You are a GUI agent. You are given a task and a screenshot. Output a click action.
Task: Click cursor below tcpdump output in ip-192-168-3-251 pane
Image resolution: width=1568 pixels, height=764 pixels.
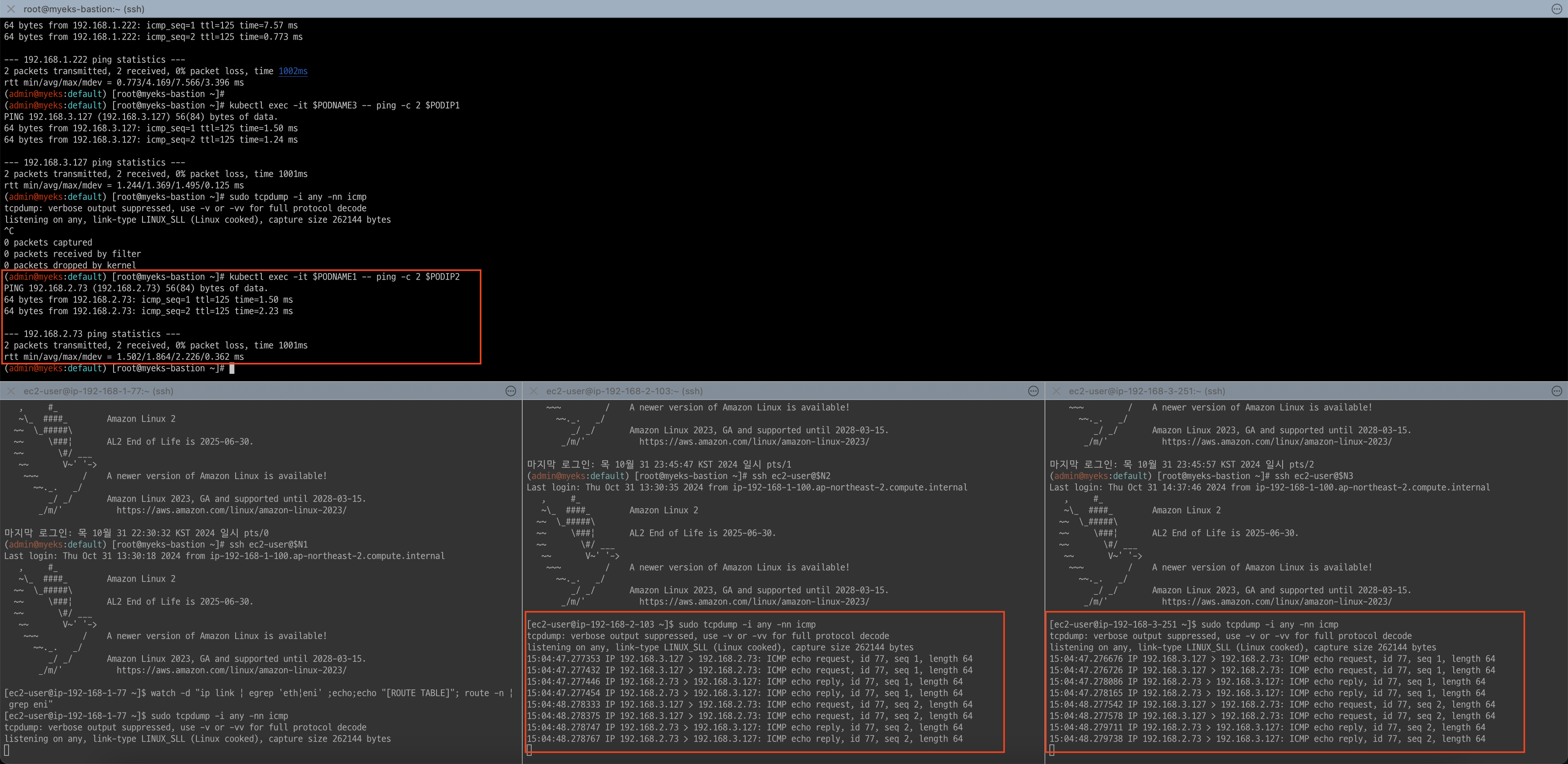1052,750
